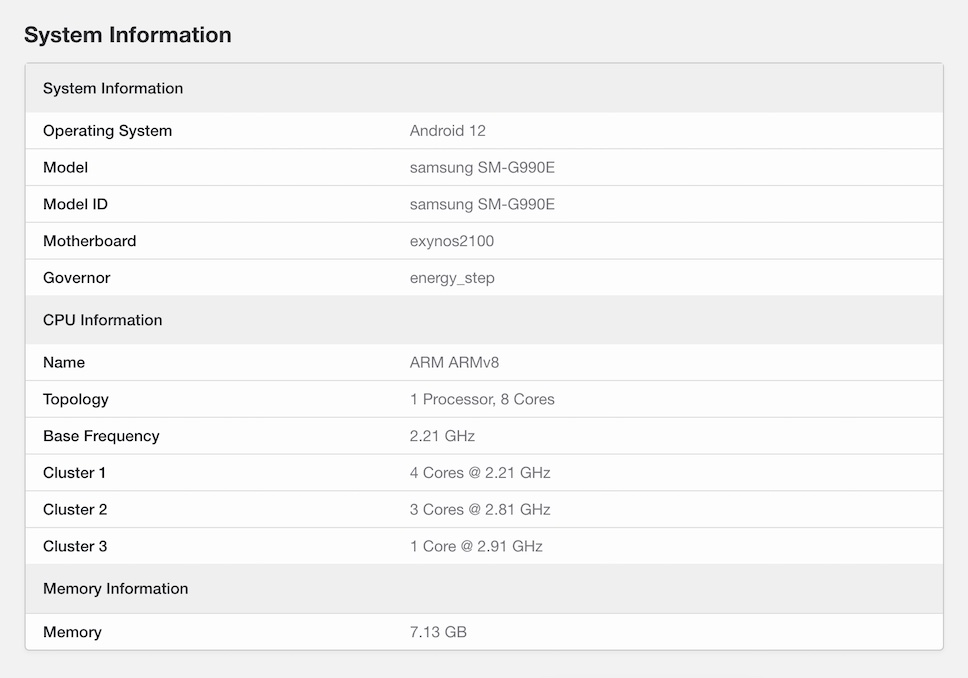Select Cluster 2's 3 Cores @ 2.81 GHz

pyautogui.click(x=479, y=510)
